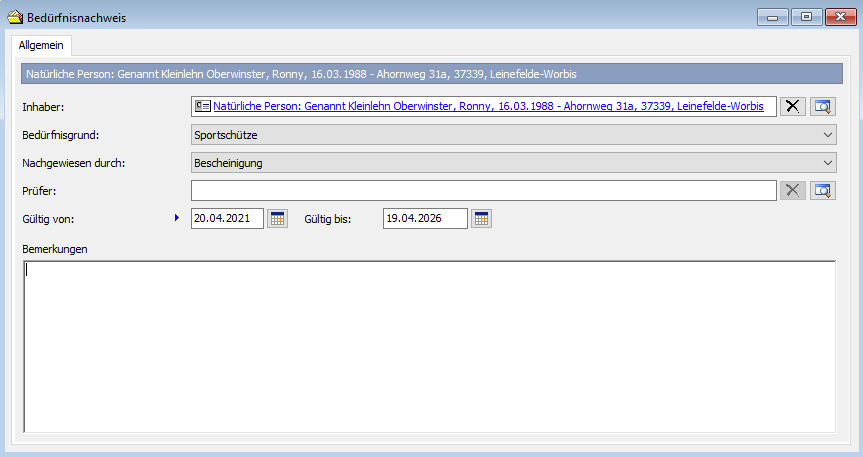Expand the Bedürfnisgrund dropdown showing Sportschütze
Image resolution: width=863 pixels, height=457 pixels.
(513, 135)
